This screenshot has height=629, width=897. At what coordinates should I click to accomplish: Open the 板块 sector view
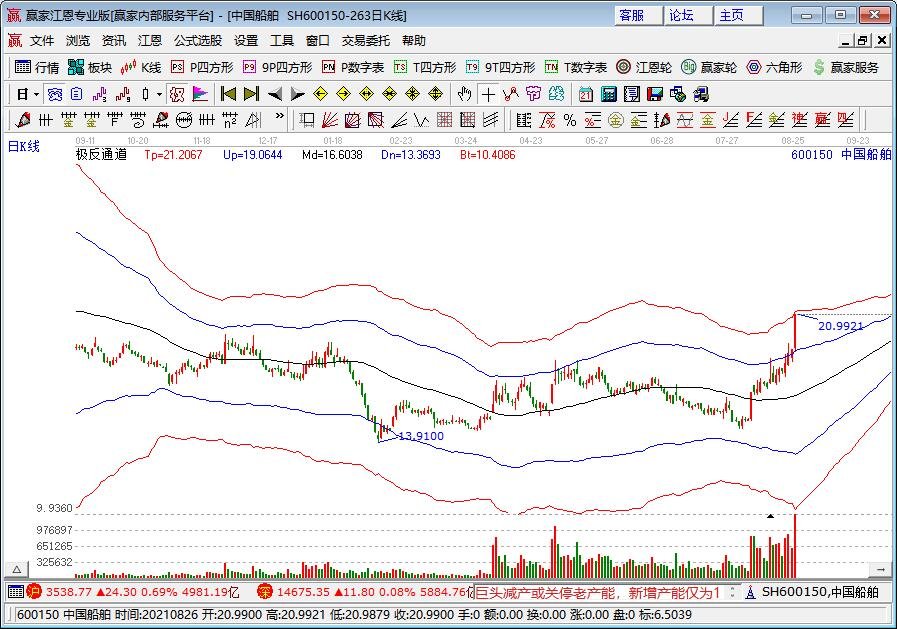pos(89,67)
